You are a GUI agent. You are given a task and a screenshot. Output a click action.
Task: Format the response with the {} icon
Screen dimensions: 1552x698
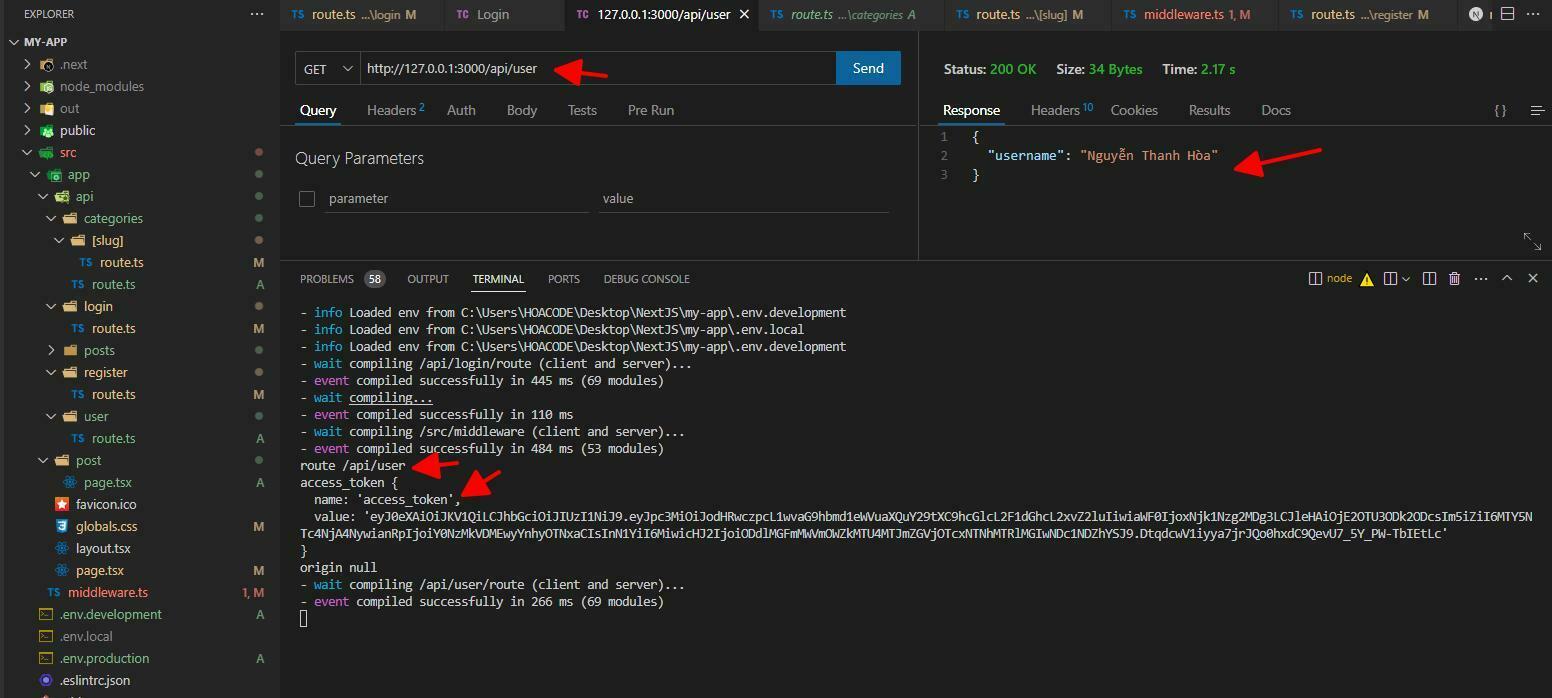click(x=1500, y=111)
